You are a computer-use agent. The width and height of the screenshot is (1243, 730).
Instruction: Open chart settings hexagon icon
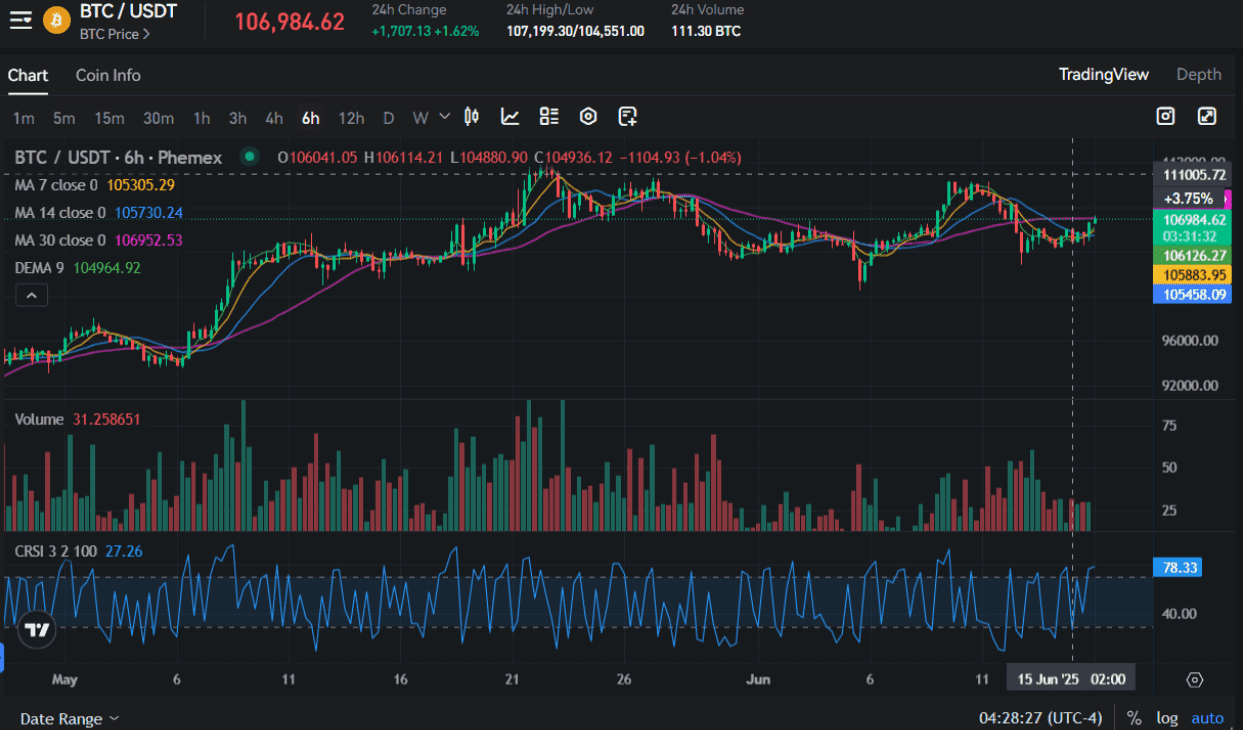tap(588, 117)
